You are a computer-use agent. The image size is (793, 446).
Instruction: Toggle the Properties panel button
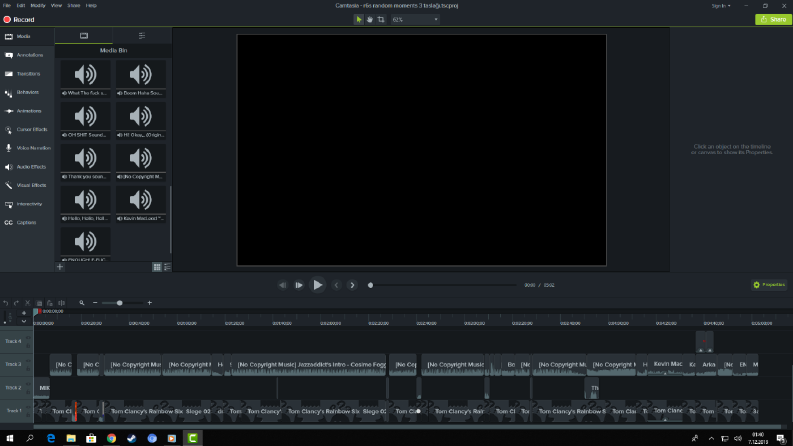(x=769, y=285)
